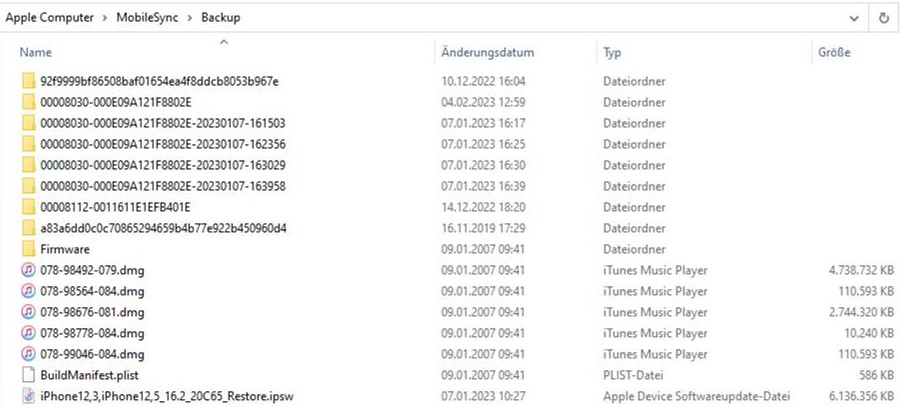This screenshot has height=407, width=900.
Task: Click the Backup breadcrumb segment
Action: coord(220,18)
